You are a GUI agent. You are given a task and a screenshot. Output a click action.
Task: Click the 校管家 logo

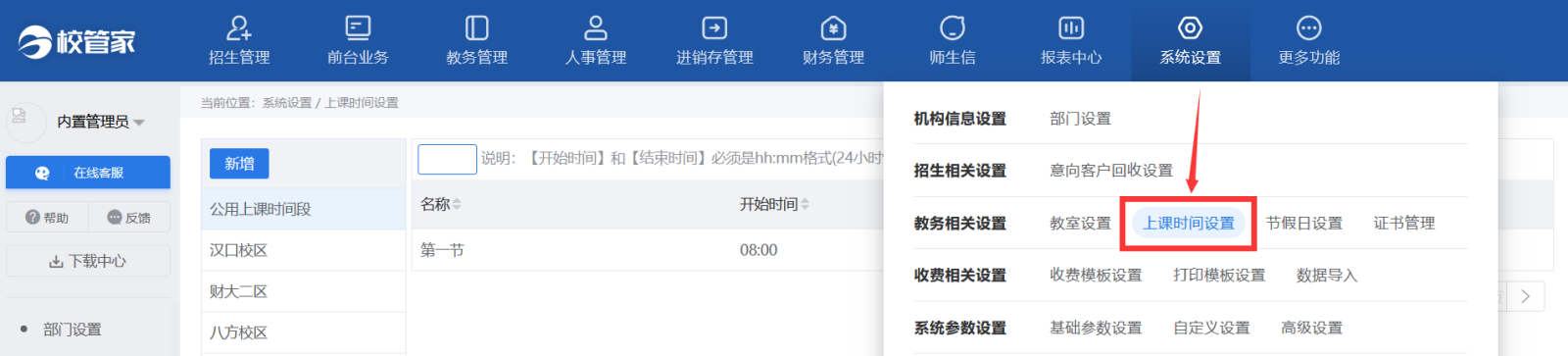pos(76,41)
